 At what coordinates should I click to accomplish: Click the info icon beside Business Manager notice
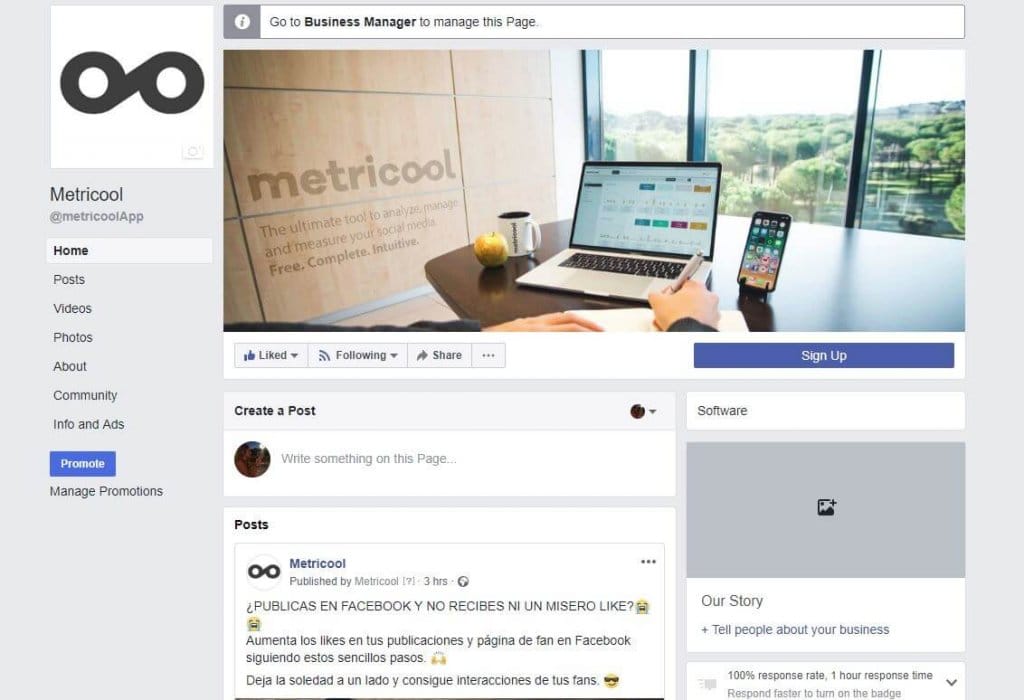242,22
